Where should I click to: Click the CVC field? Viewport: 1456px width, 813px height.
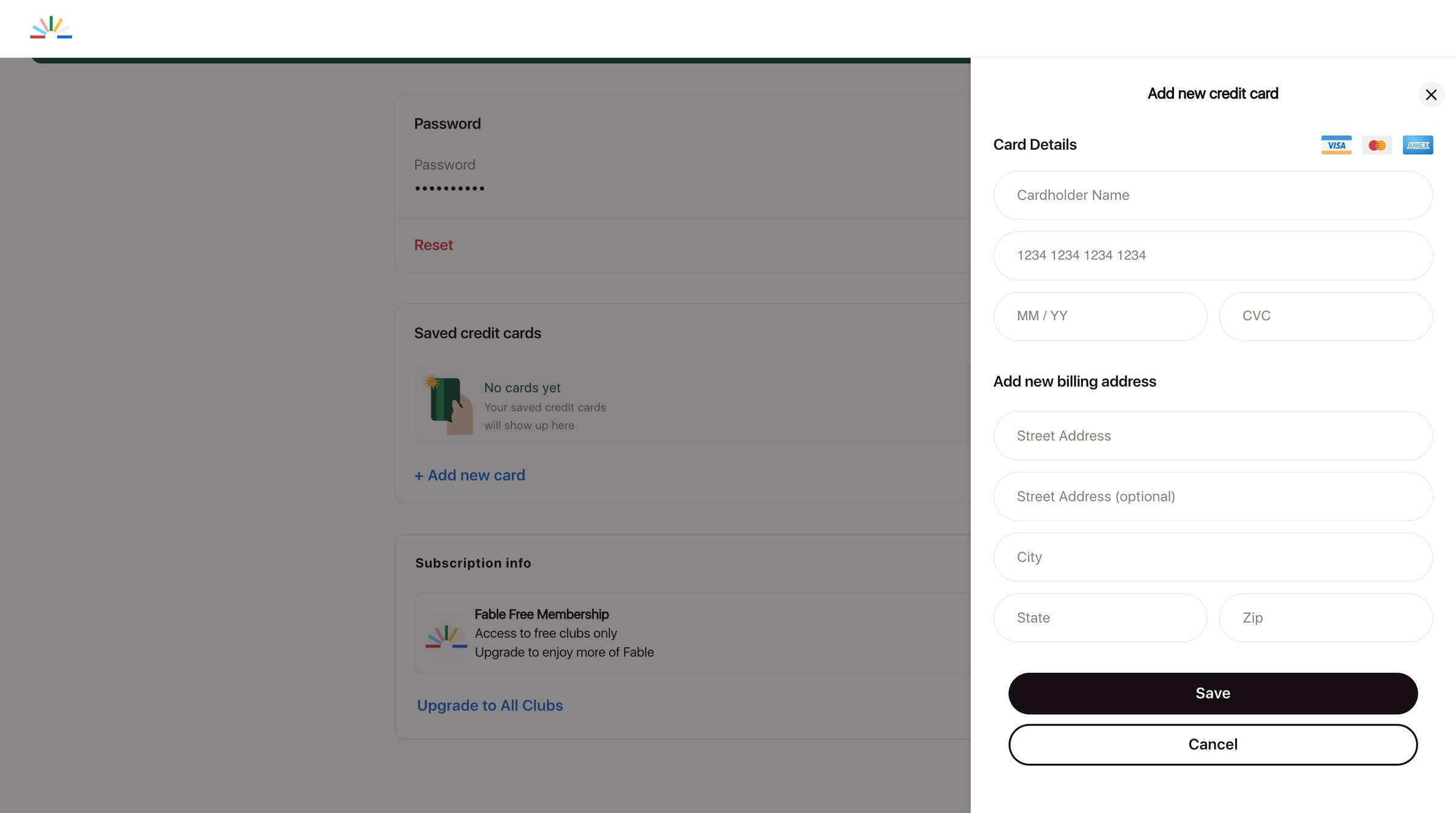(x=1326, y=316)
